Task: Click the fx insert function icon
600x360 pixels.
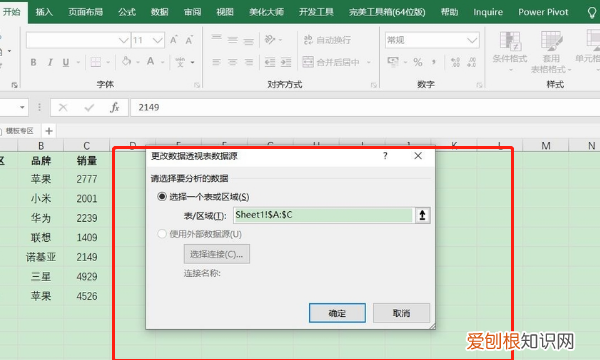Action: [114, 108]
